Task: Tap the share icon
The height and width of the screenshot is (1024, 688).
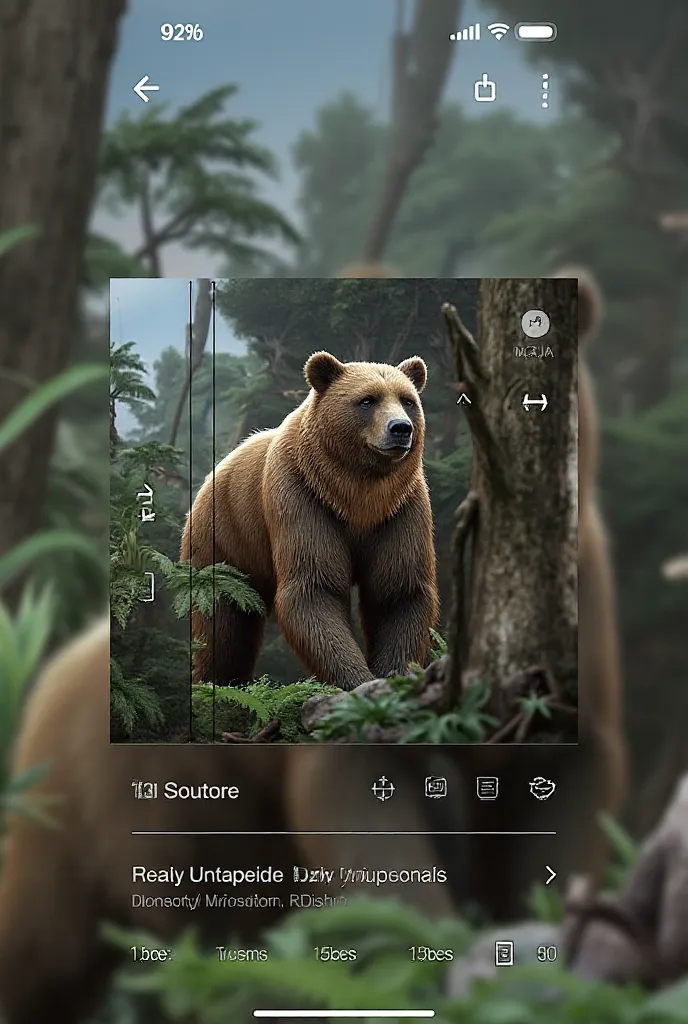Action: point(484,88)
